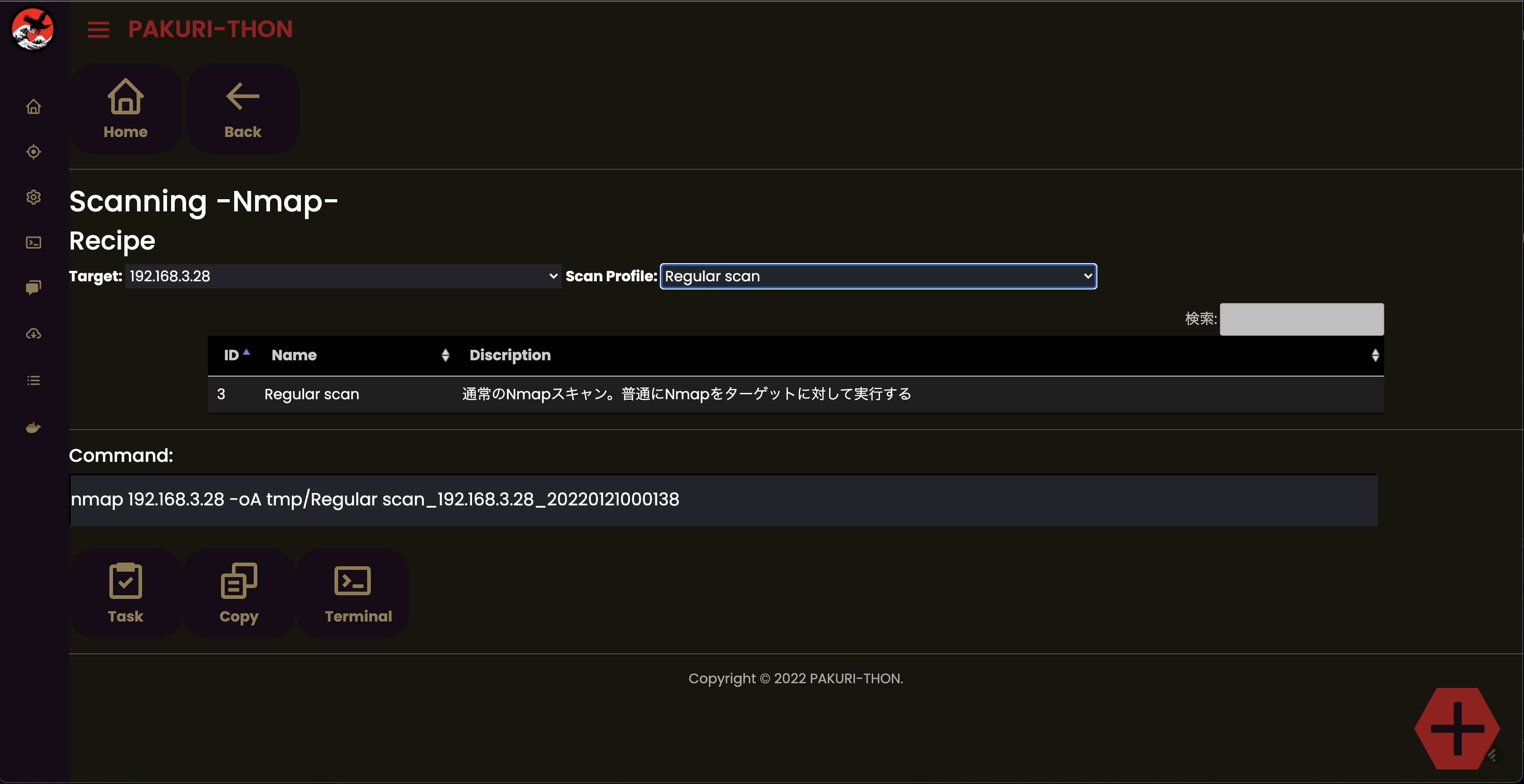The height and width of the screenshot is (784, 1524).
Task: Add the command as a Task
Action: (125, 593)
